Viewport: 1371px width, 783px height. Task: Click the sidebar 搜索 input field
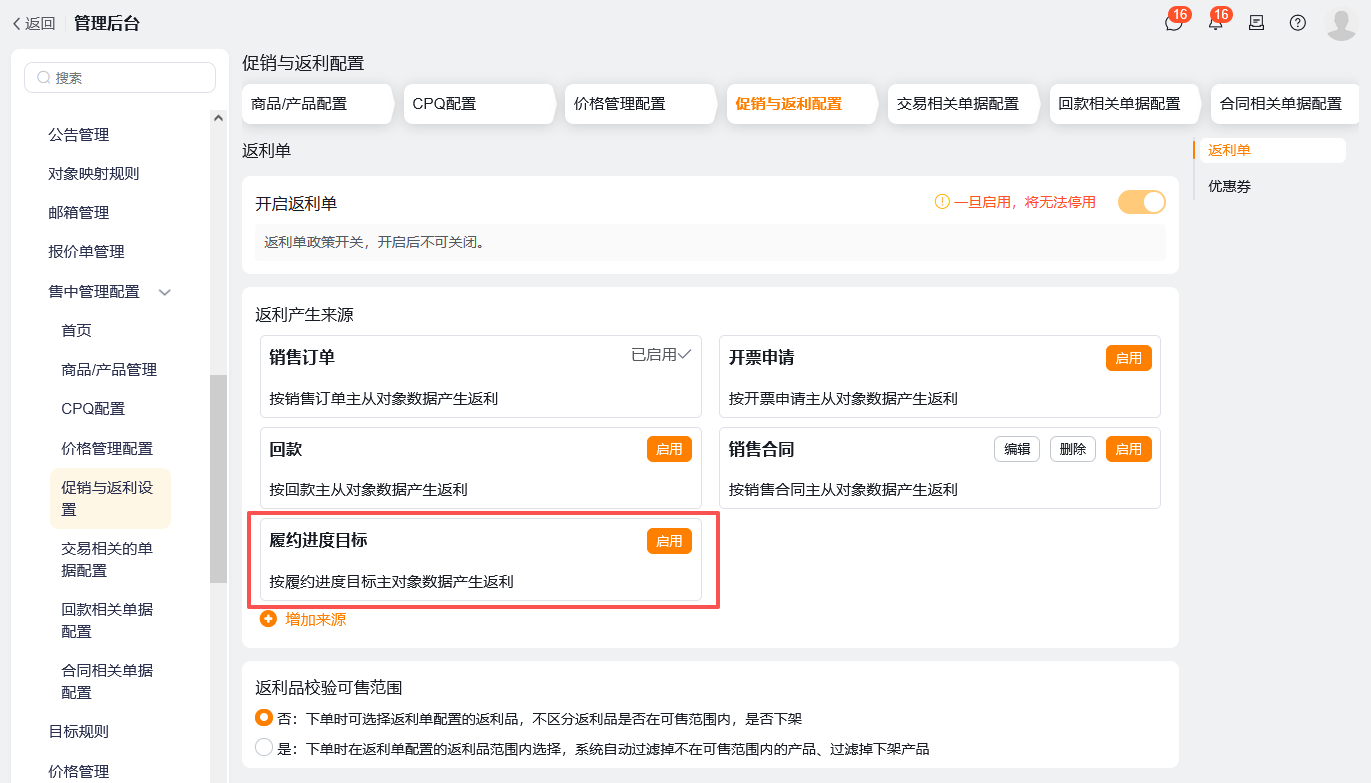click(130, 78)
